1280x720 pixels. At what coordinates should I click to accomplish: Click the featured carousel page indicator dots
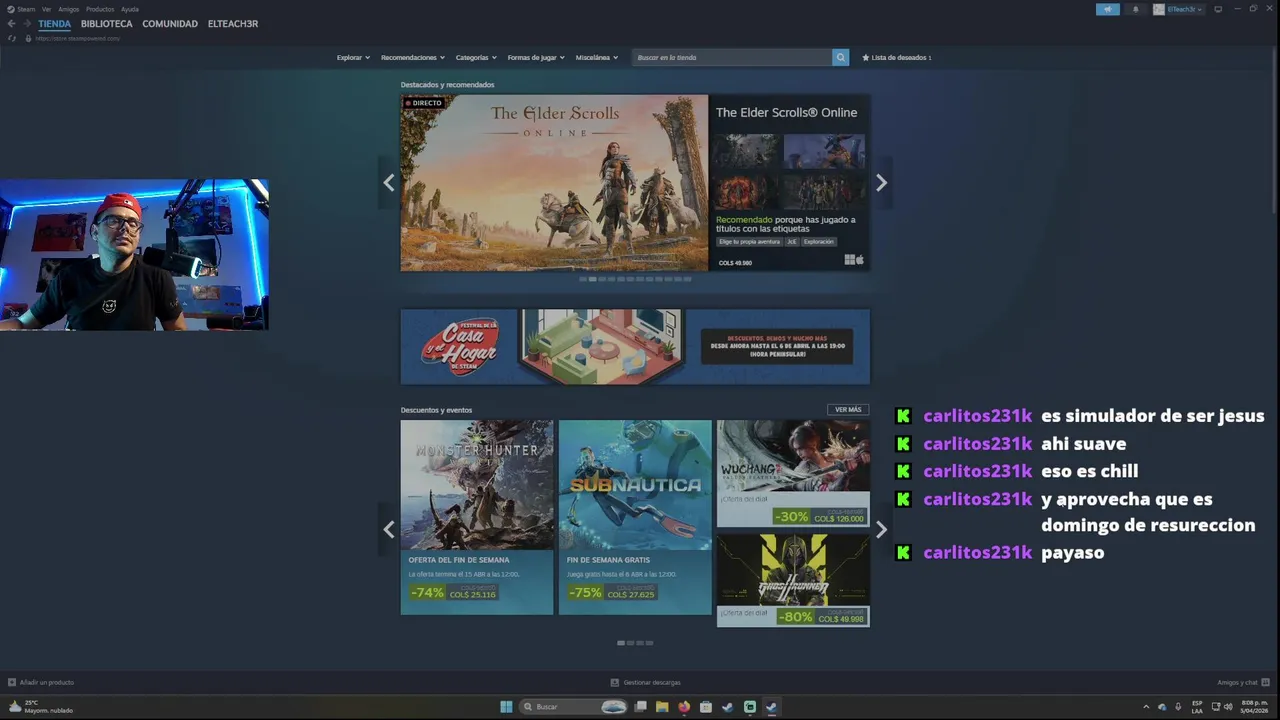(x=635, y=279)
